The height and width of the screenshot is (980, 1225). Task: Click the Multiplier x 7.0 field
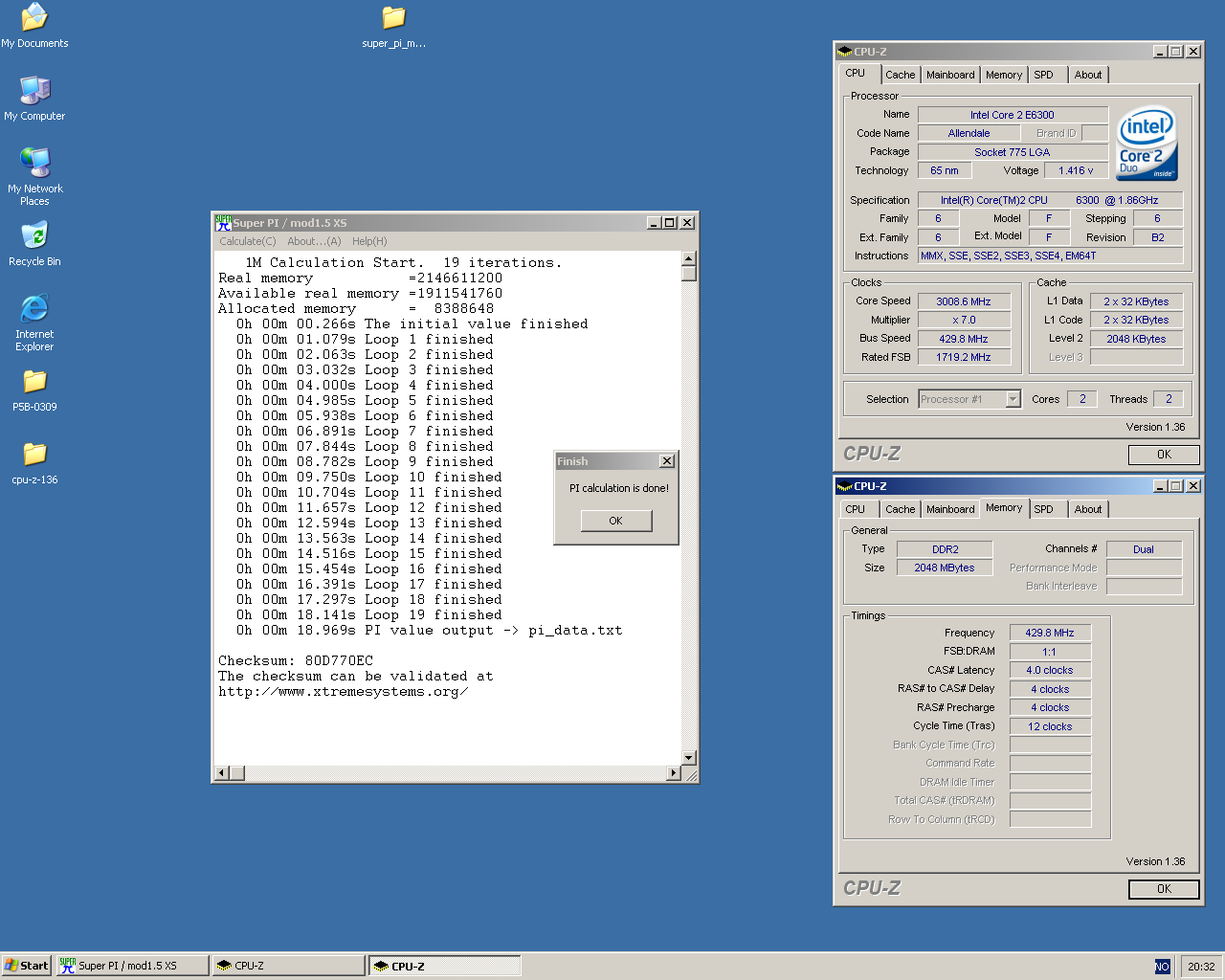tap(964, 320)
